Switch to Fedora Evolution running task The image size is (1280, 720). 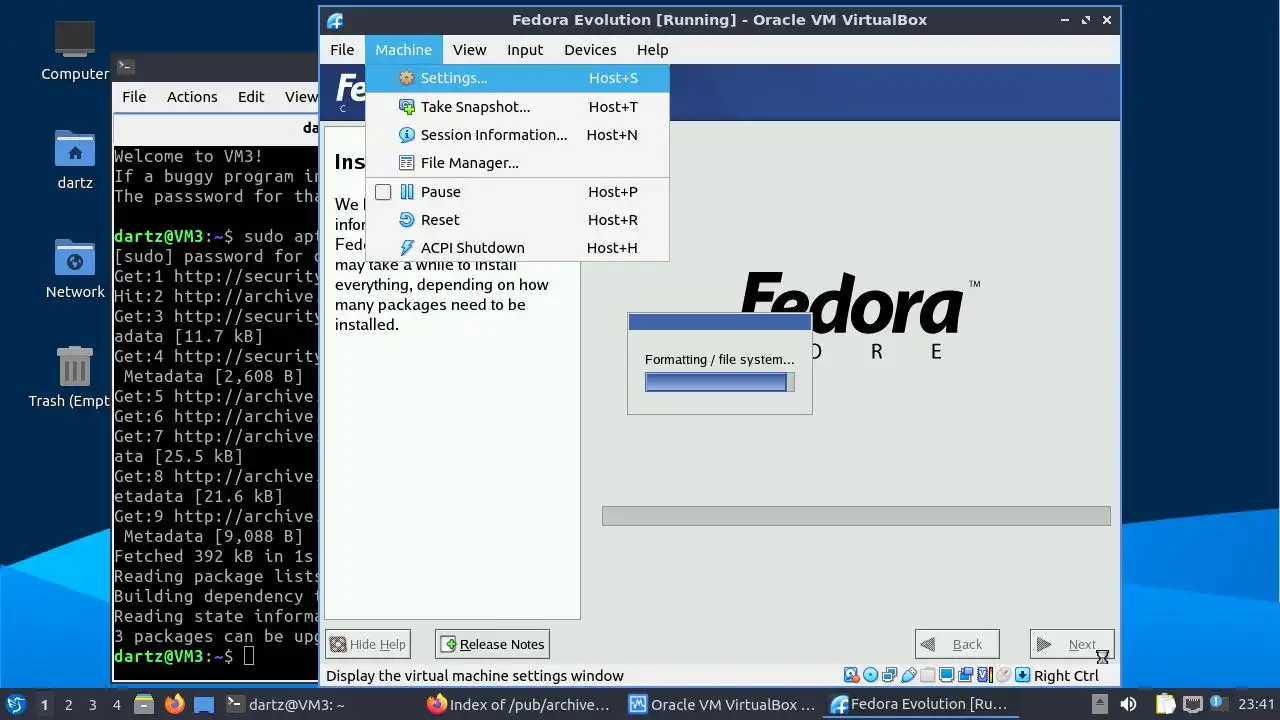(x=922, y=704)
